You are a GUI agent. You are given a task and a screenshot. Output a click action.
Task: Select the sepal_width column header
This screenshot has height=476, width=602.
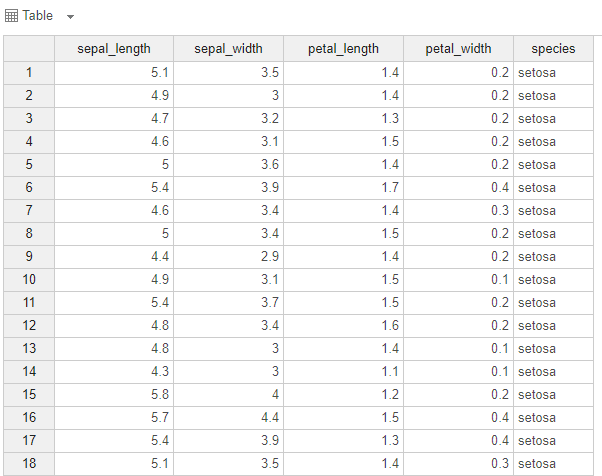click(x=228, y=49)
